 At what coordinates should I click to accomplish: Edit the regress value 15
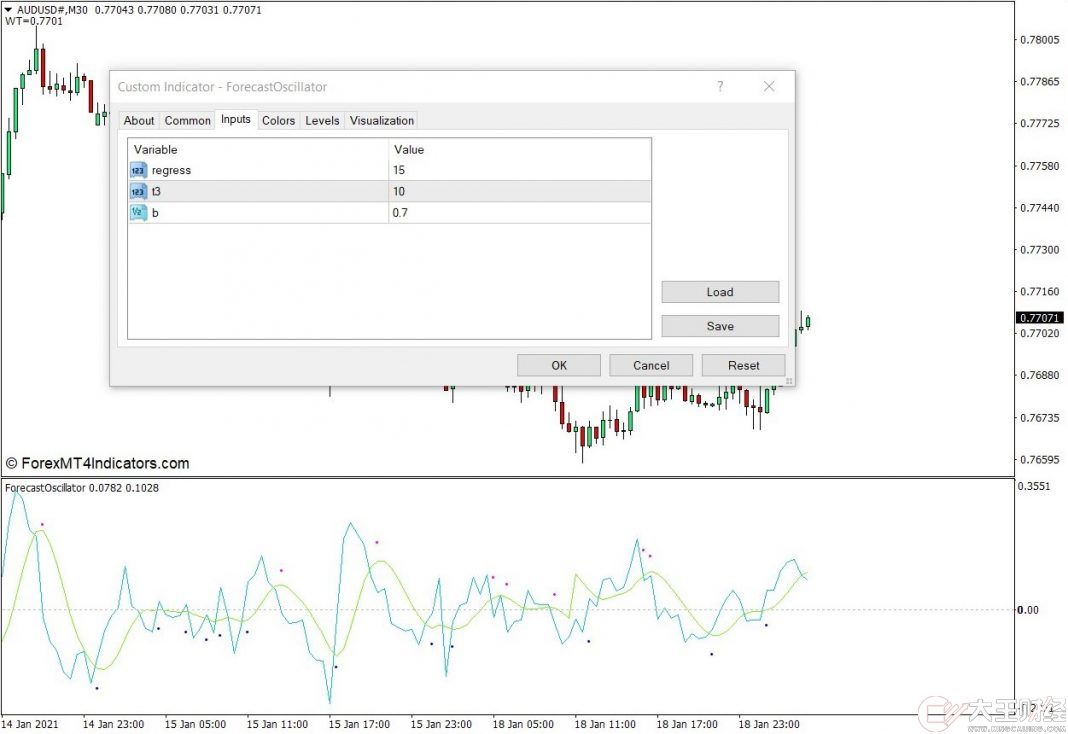click(520, 170)
